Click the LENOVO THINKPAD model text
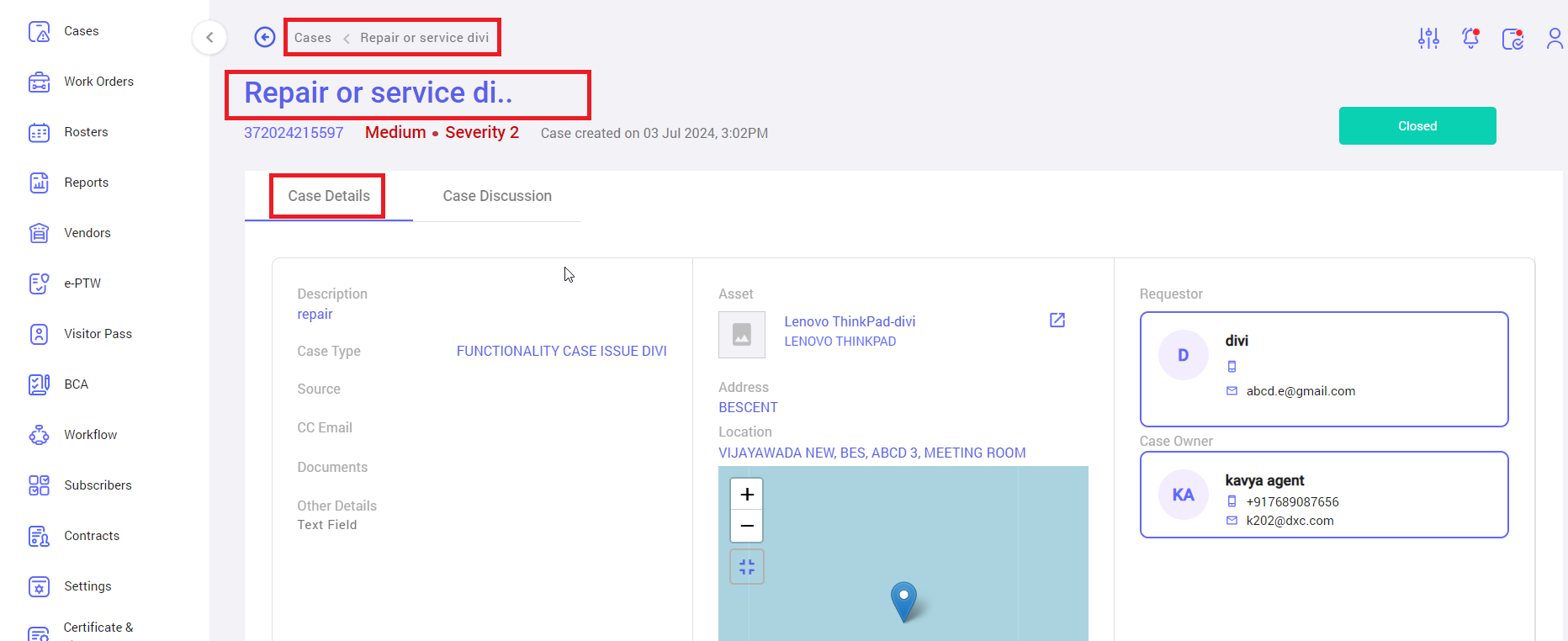Viewport: 1568px width, 641px height. (x=840, y=342)
